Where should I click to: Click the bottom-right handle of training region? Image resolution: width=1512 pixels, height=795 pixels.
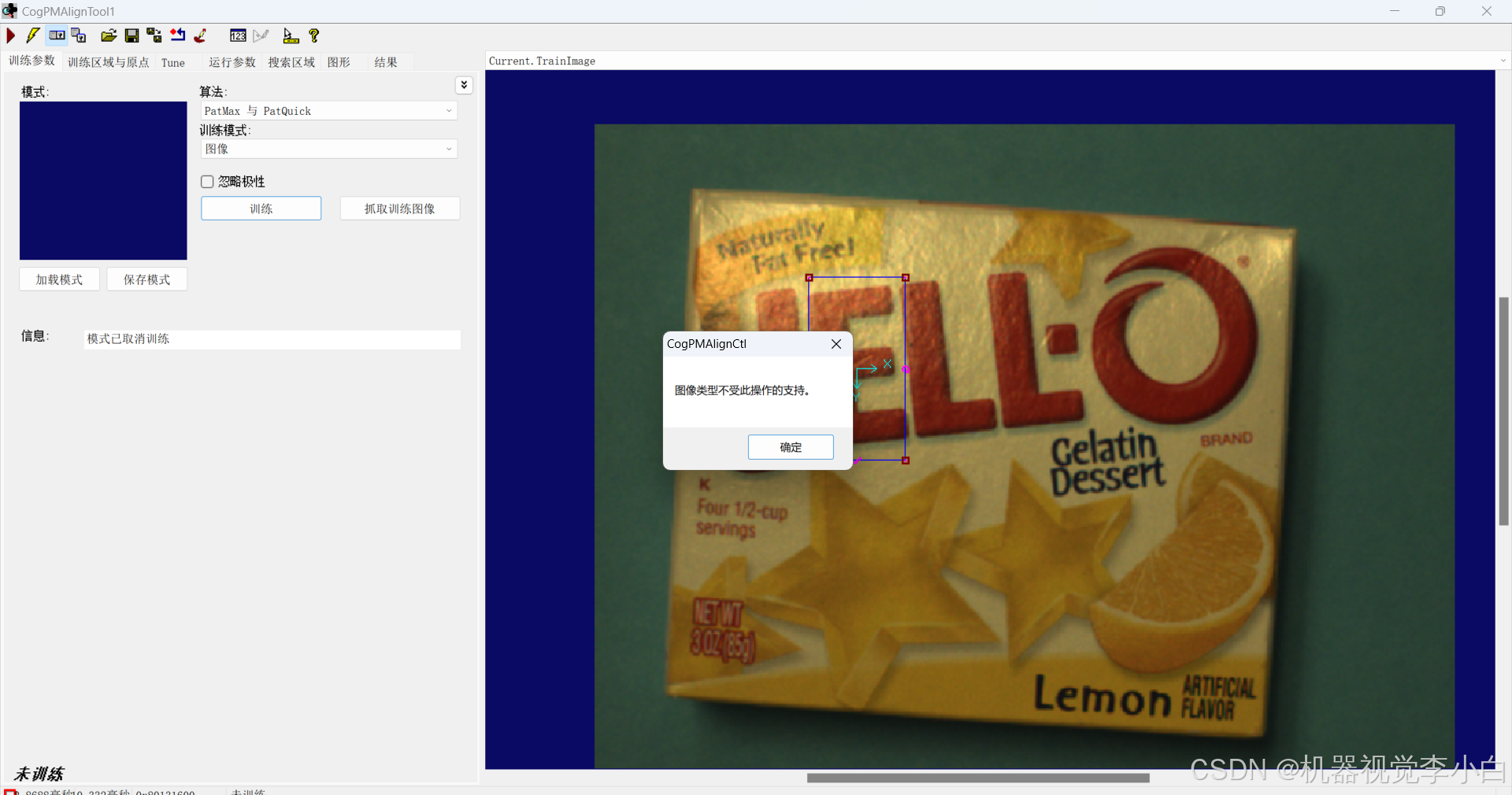(906, 460)
